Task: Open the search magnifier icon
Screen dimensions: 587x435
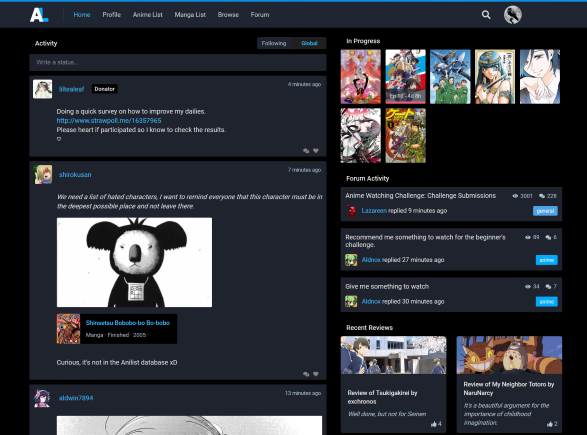Action: pos(486,15)
